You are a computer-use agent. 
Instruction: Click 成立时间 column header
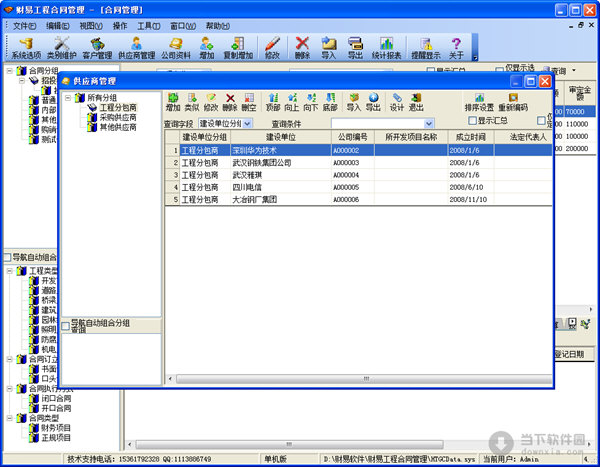470,136
